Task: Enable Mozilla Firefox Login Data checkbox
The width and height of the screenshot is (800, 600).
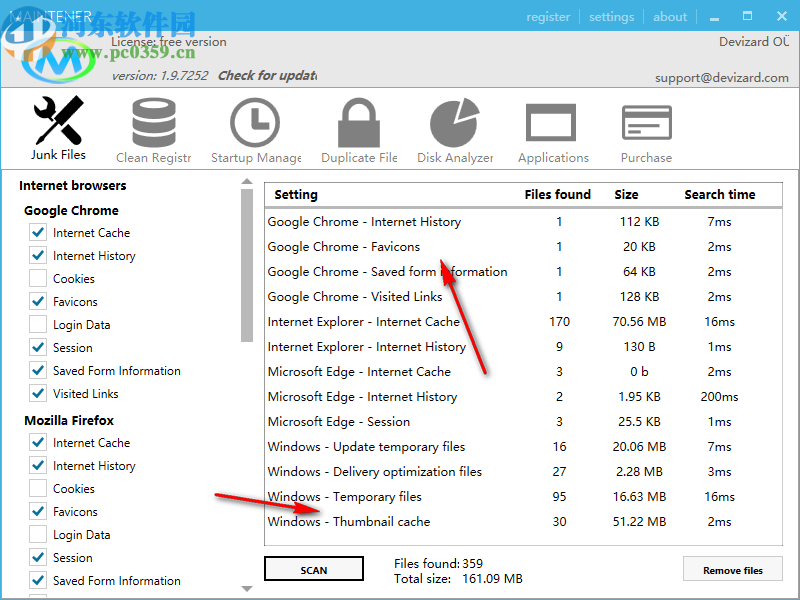Action: (38, 534)
